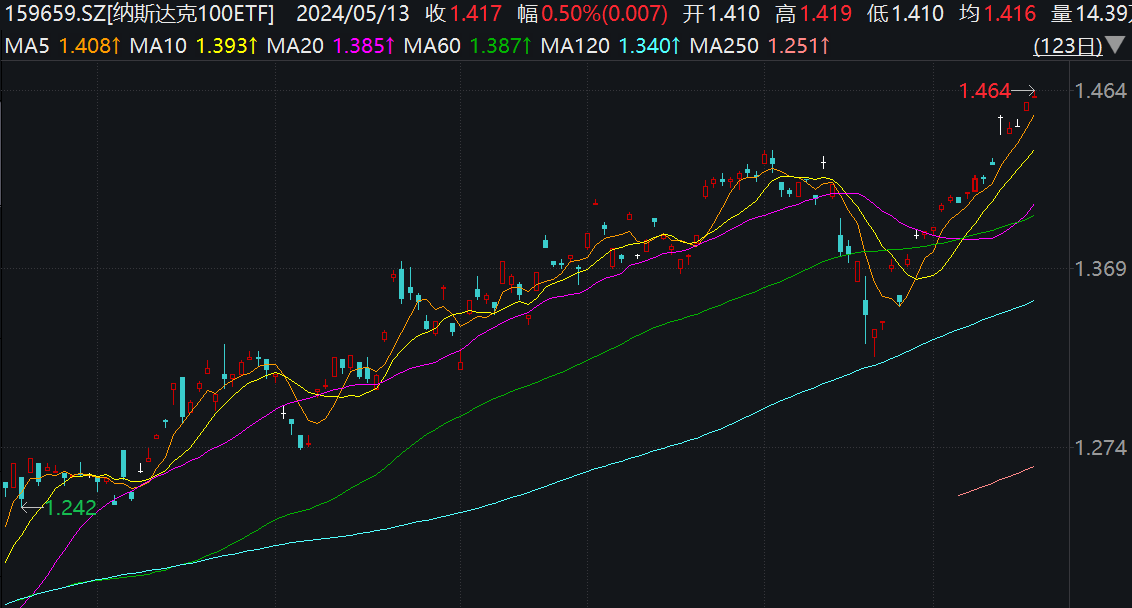
Task: Open the (123日) period dropdown
Action: coord(1068,46)
